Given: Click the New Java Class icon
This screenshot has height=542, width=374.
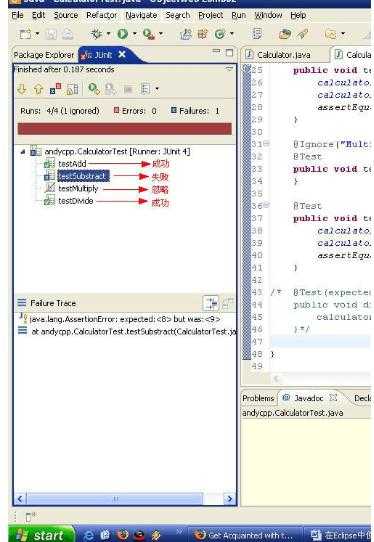Looking at the screenshot, I should pyautogui.click(x=219, y=34).
